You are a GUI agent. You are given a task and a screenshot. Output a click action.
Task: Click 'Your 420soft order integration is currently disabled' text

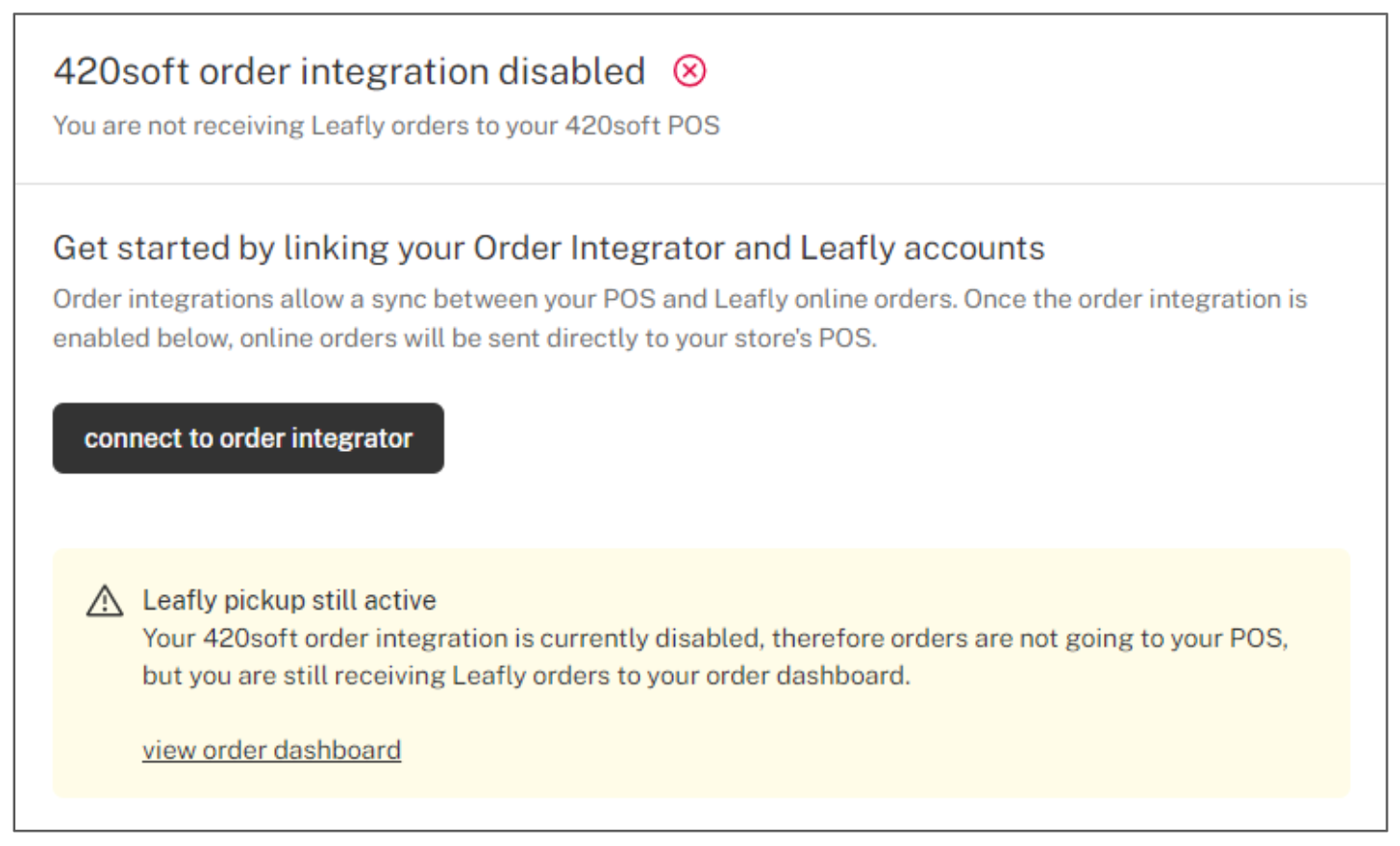[x=452, y=638]
